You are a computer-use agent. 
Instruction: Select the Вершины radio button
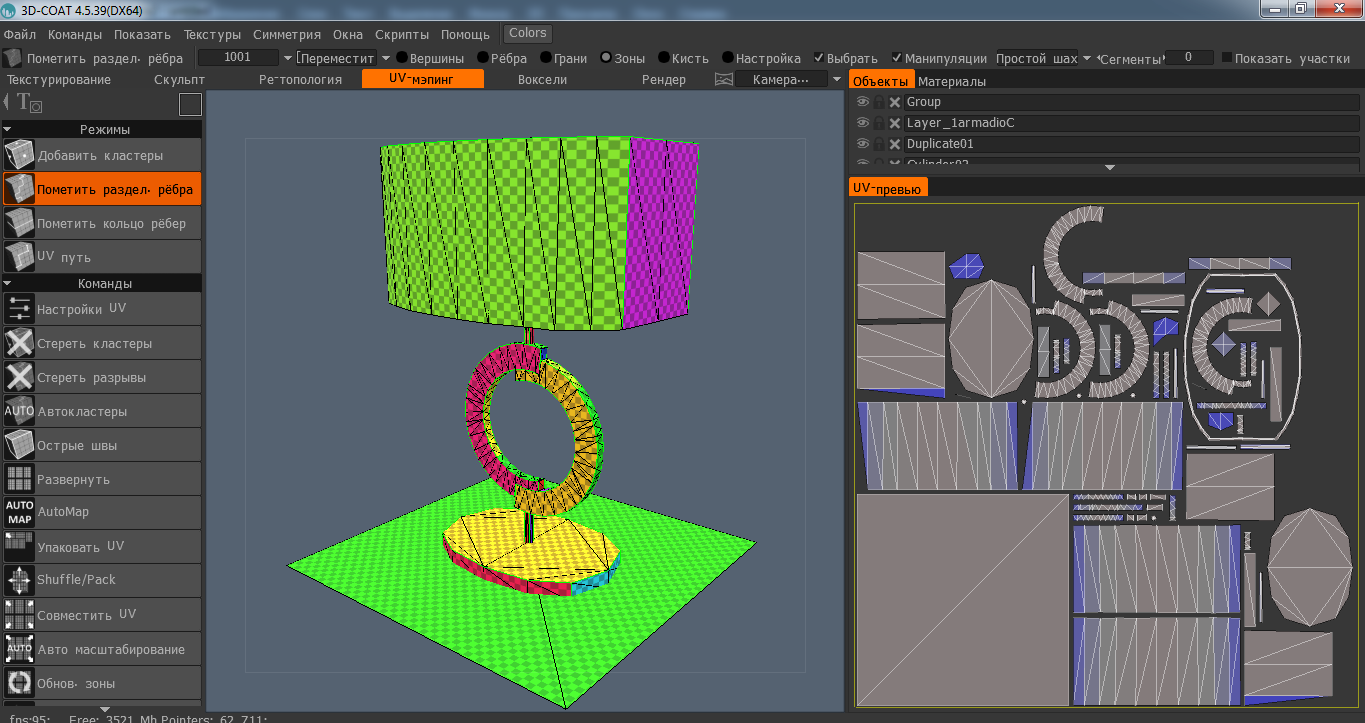[x=402, y=58]
